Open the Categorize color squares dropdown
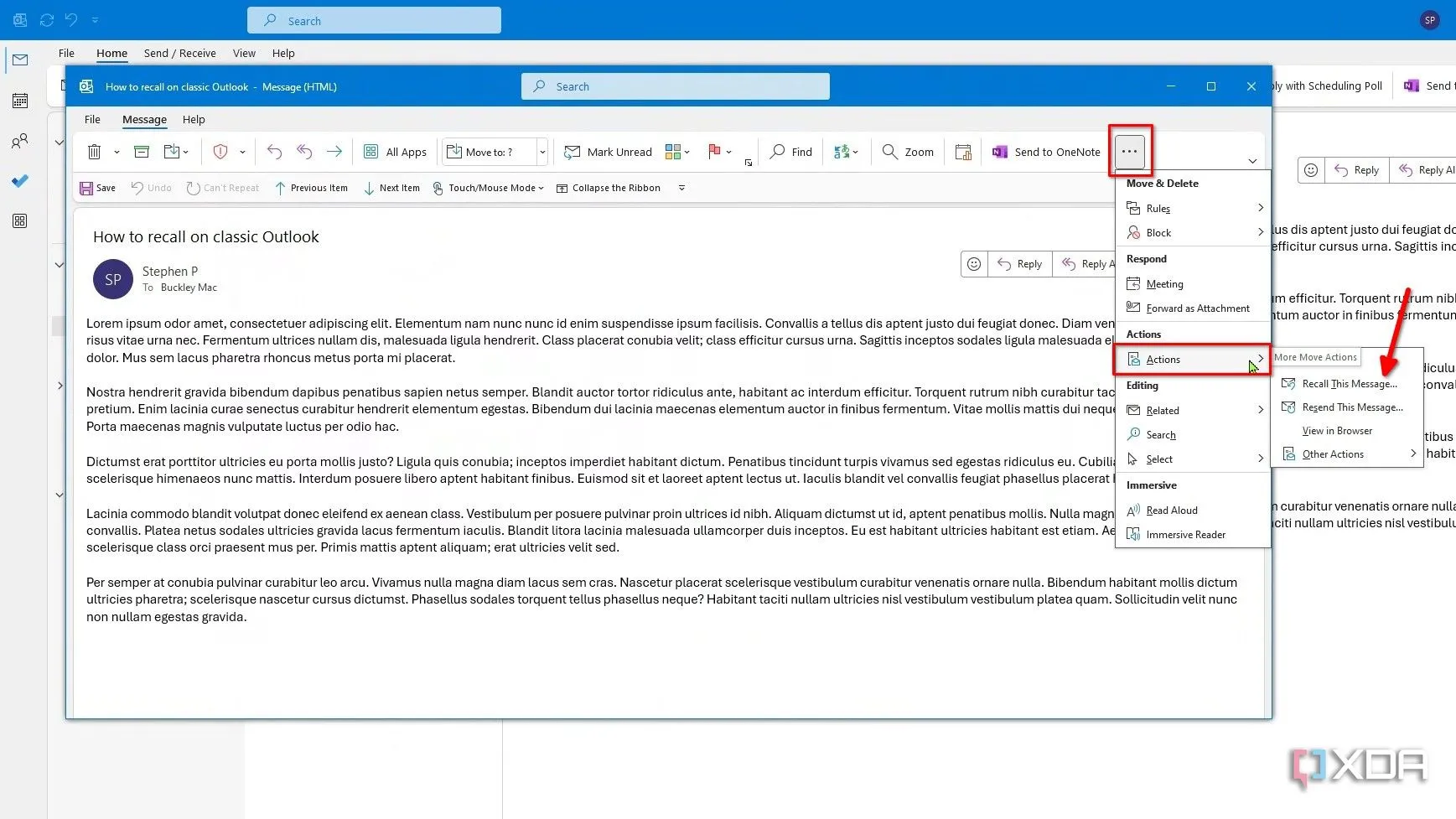 [x=677, y=152]
